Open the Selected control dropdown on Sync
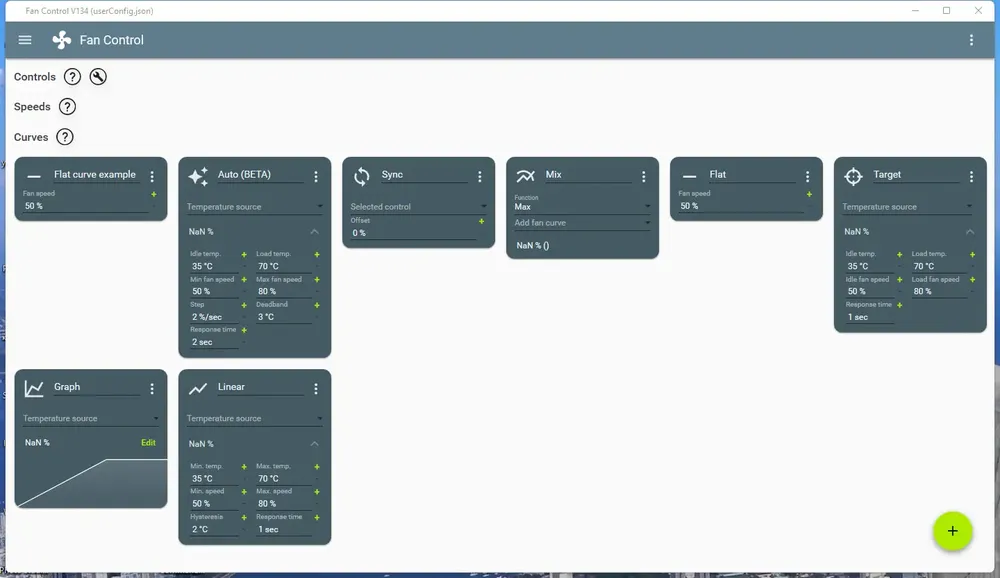The width and height of the screenshot is (1000, 578). click(418, 207)
